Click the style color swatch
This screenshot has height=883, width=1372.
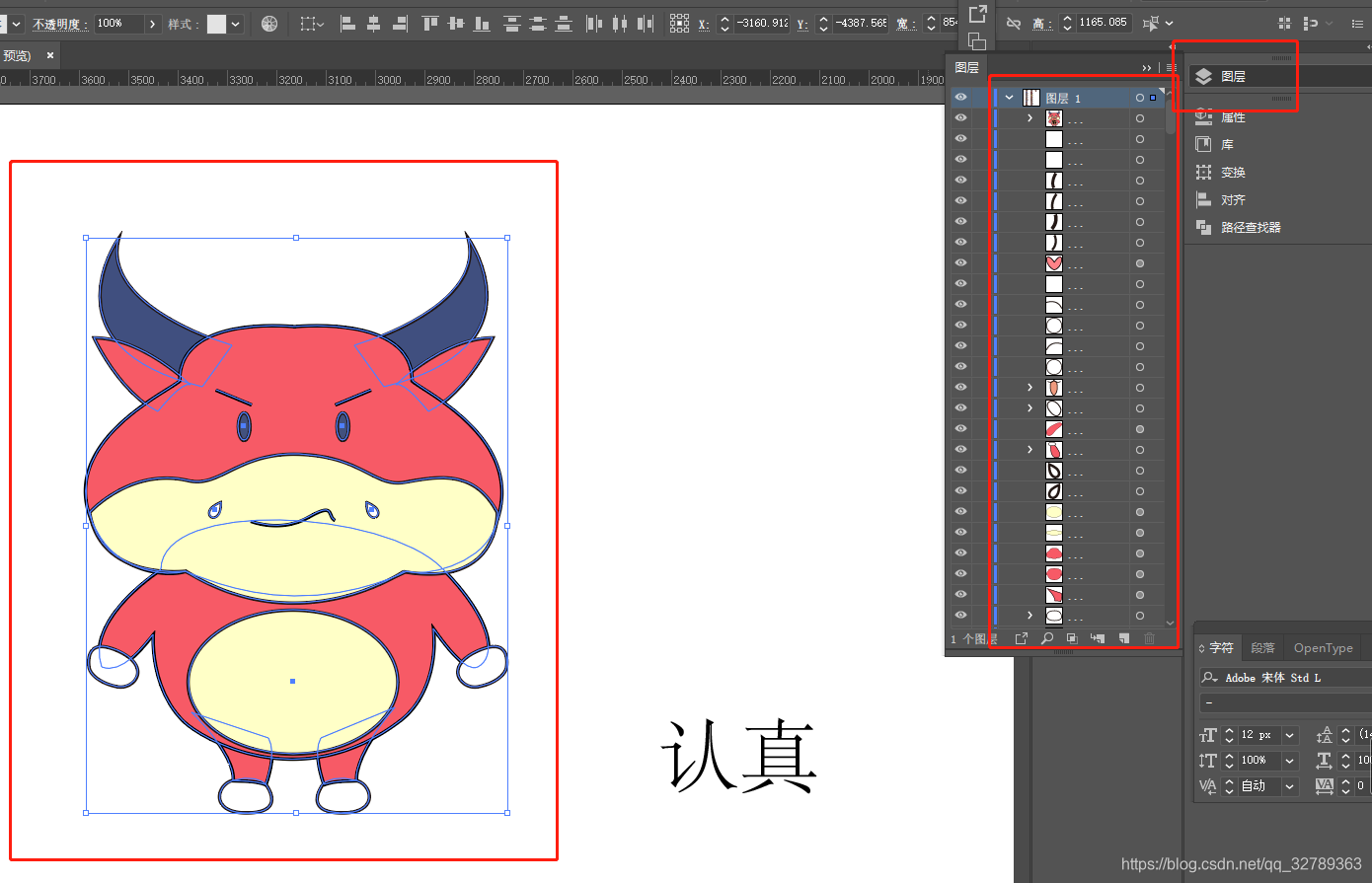click(x=216, y=24)
